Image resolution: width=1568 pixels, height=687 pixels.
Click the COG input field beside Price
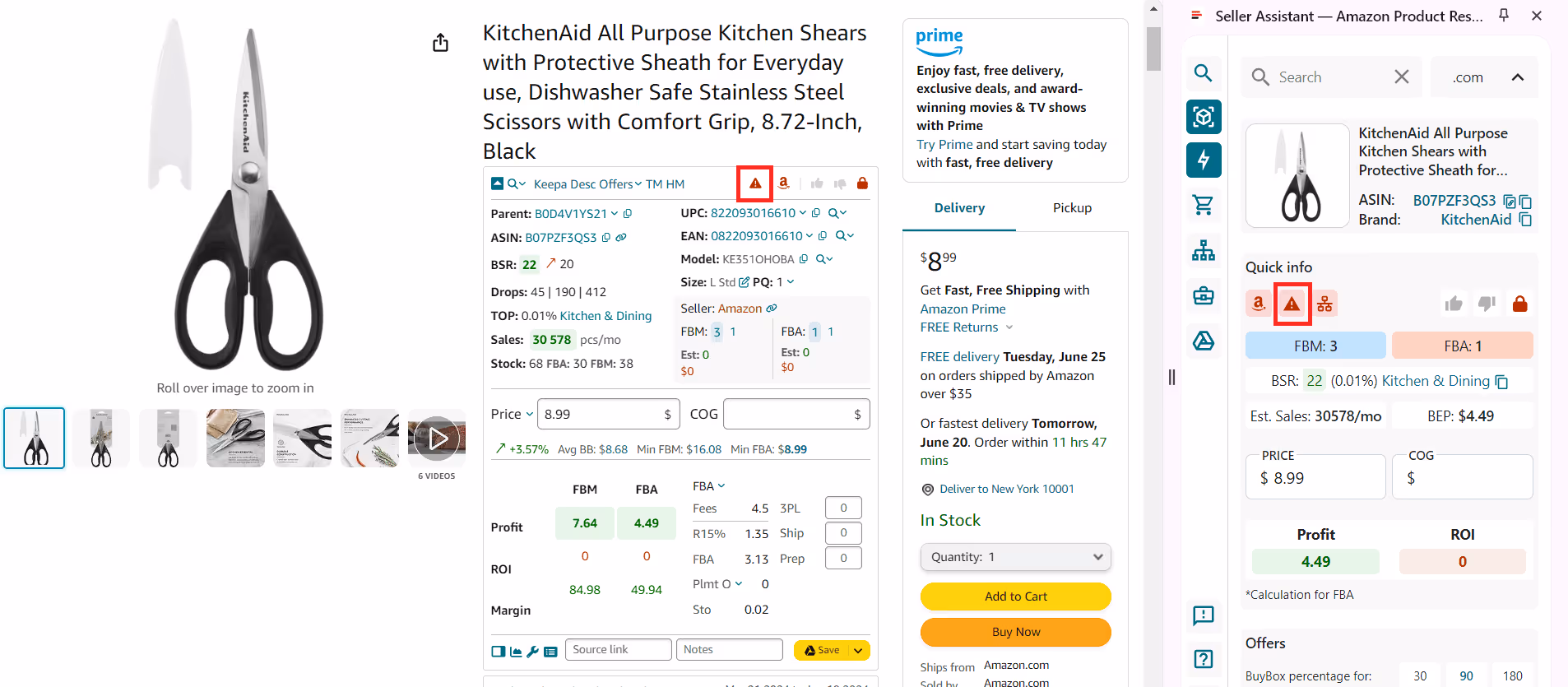tap(788, 415)
